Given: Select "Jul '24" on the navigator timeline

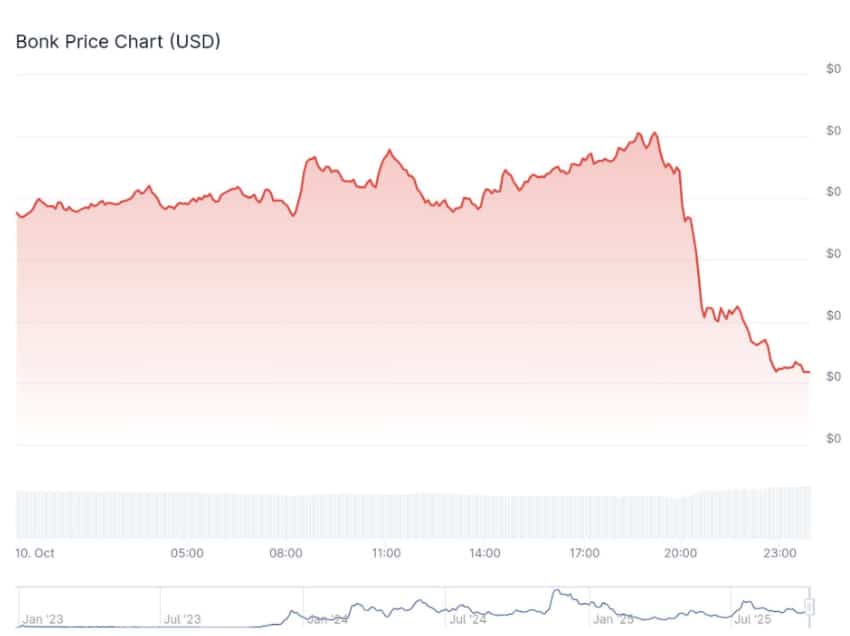Looking at the screenshot, I should pos(467,619).
